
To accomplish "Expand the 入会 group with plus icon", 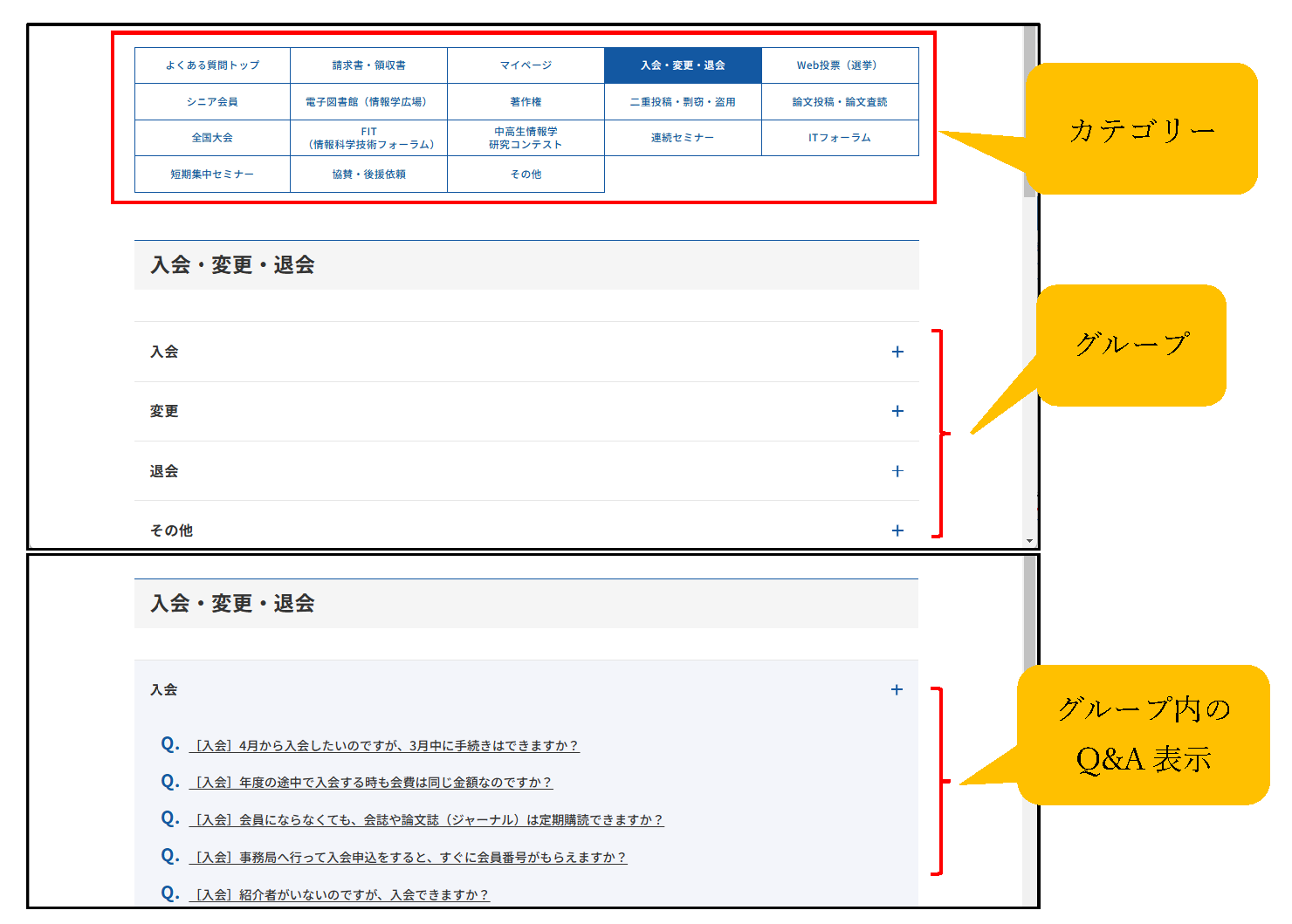I will tap(897, 352).
